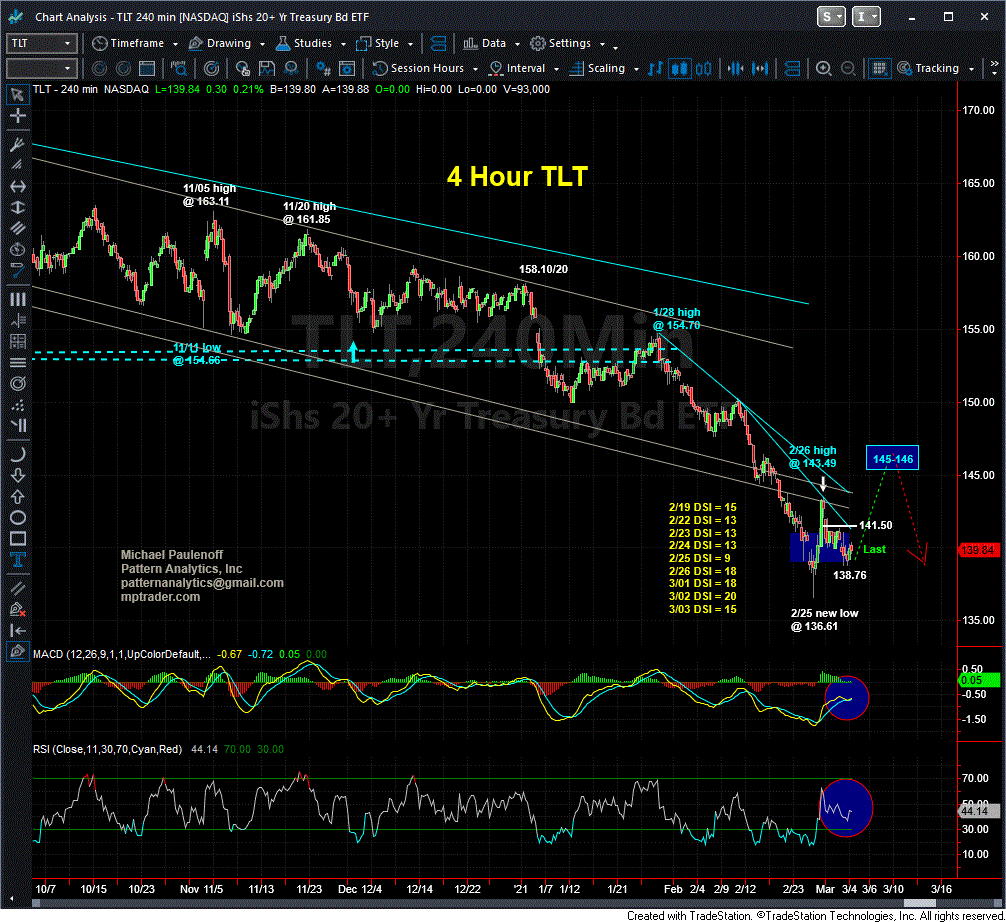
Task: Click the save chart analysis icon
Action: (x=266, y=69)
